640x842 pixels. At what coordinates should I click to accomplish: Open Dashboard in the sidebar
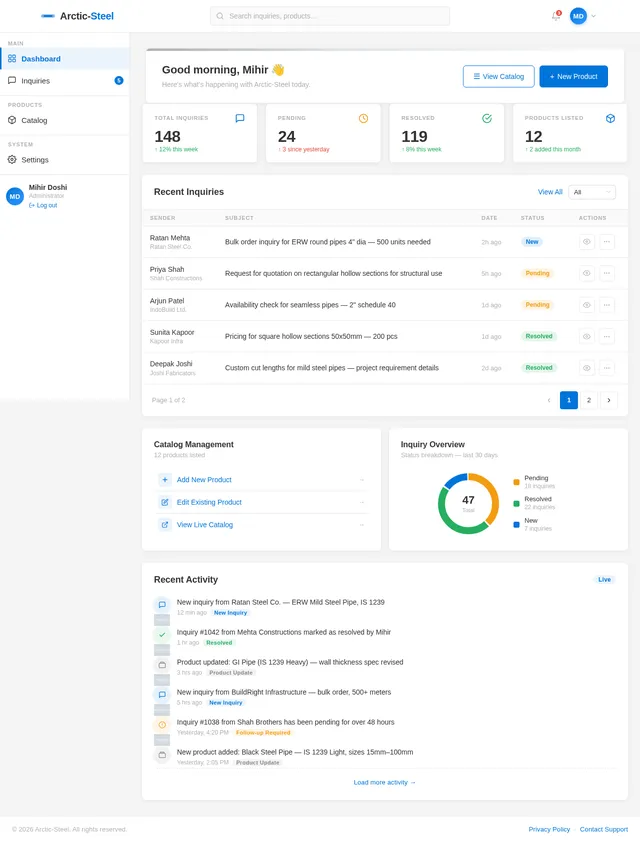coord(64,59)
